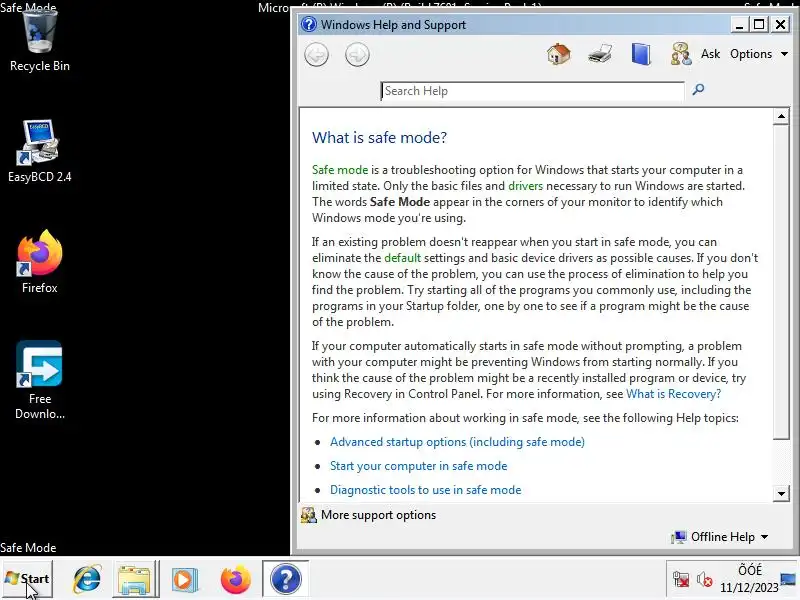
Task: Click the Show desktop icon in tray
Action: [x=788, y=579]
